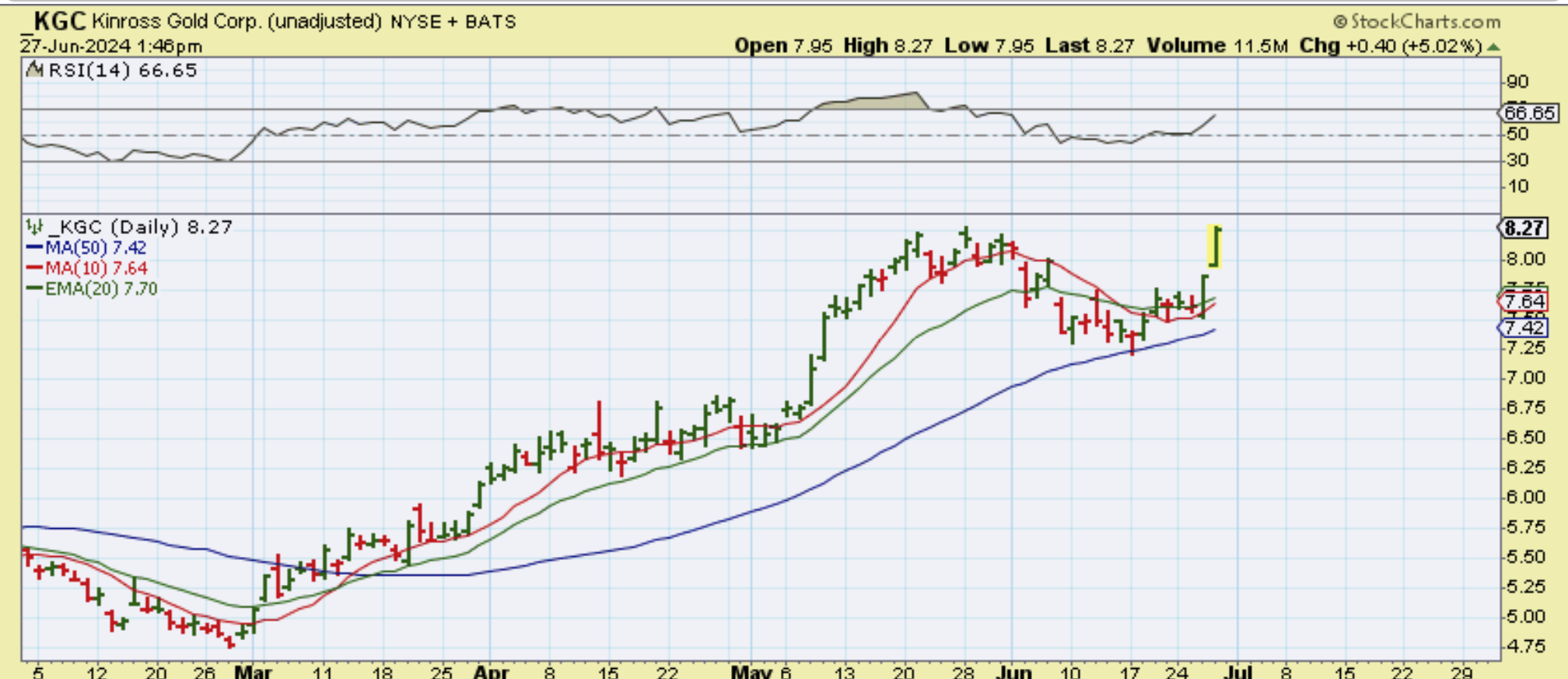Select the 7.00 price axis label

[1524, 378]
